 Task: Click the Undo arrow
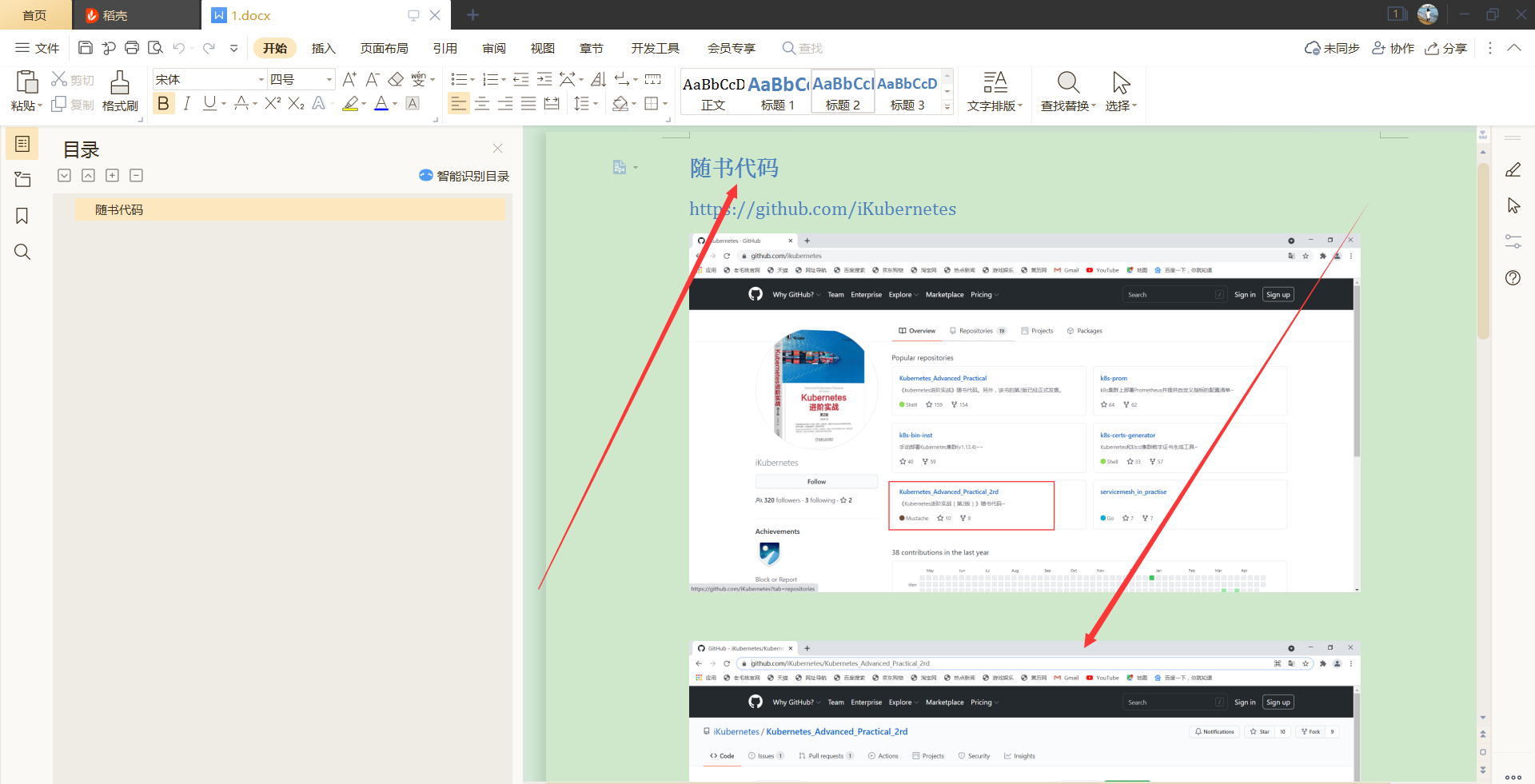[x=179, y=48]
